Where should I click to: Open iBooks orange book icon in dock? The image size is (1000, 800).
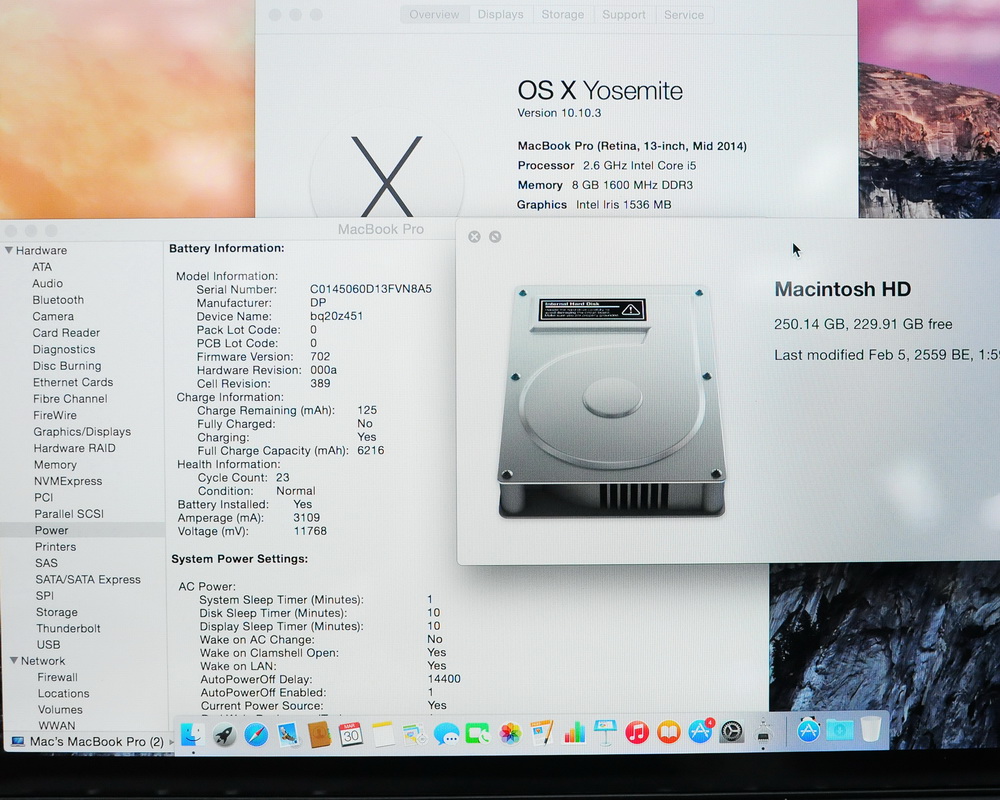click(x=668, y=732)
